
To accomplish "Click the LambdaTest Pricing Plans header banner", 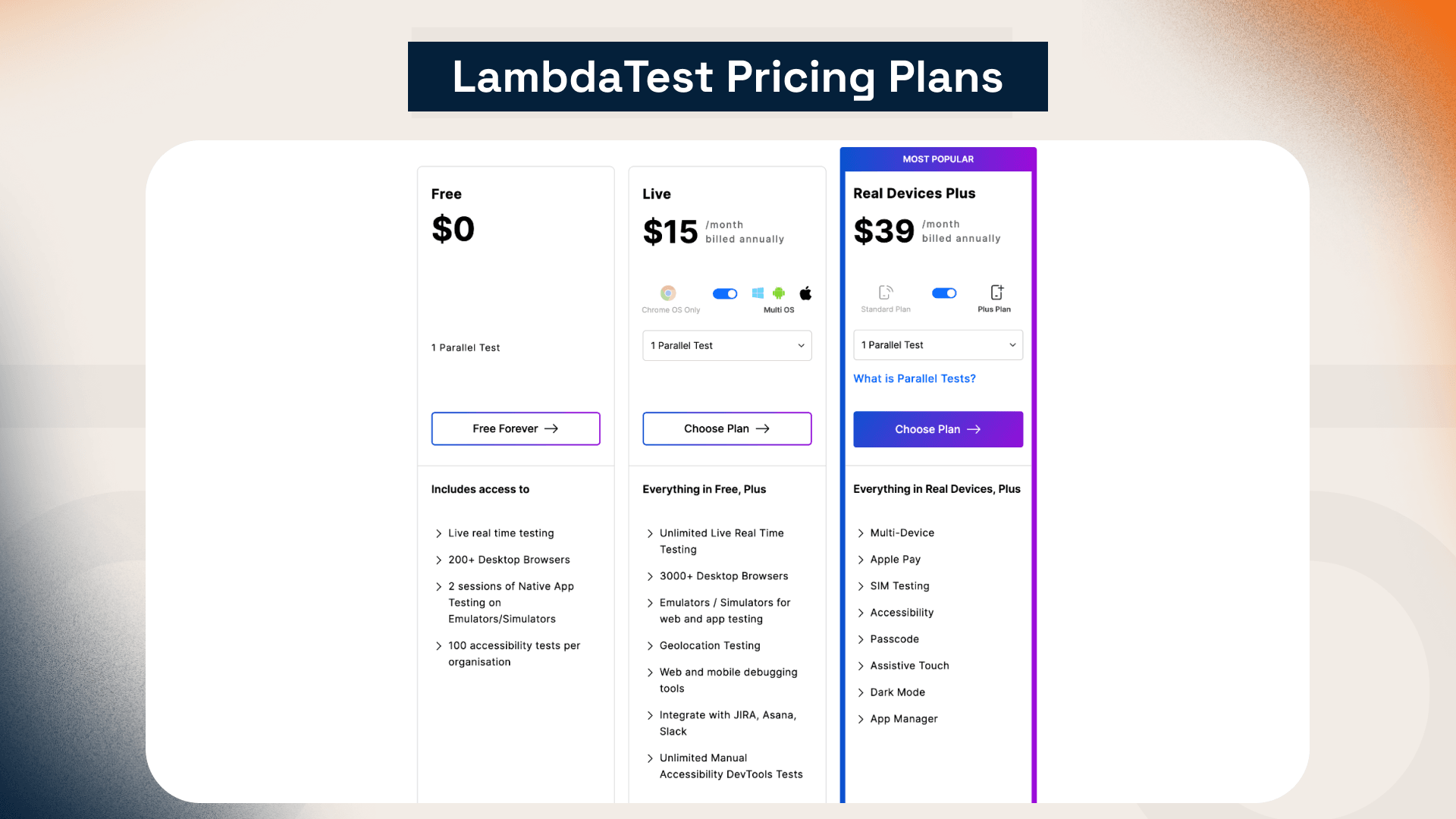I will click(x=726, y=77).
